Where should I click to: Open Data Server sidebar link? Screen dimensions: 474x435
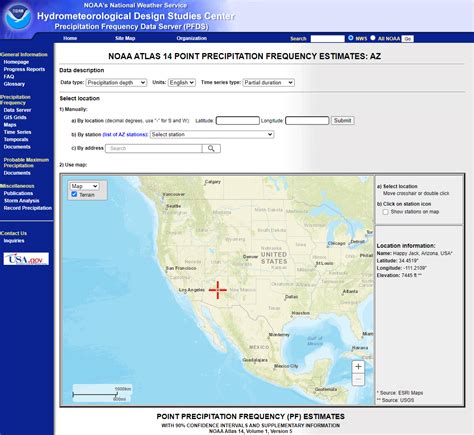[17, 110]
